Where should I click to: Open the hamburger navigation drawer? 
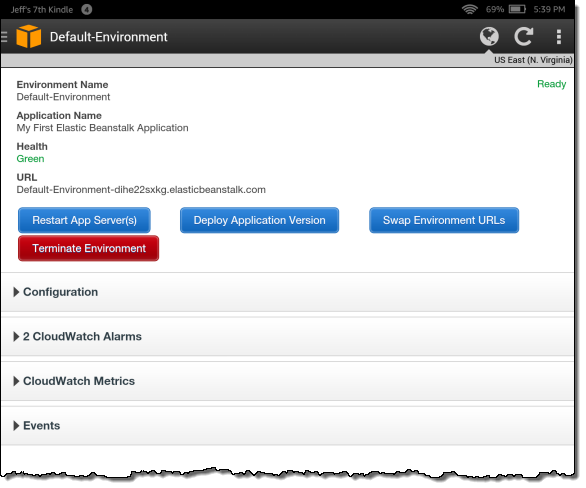pos(4,37)
